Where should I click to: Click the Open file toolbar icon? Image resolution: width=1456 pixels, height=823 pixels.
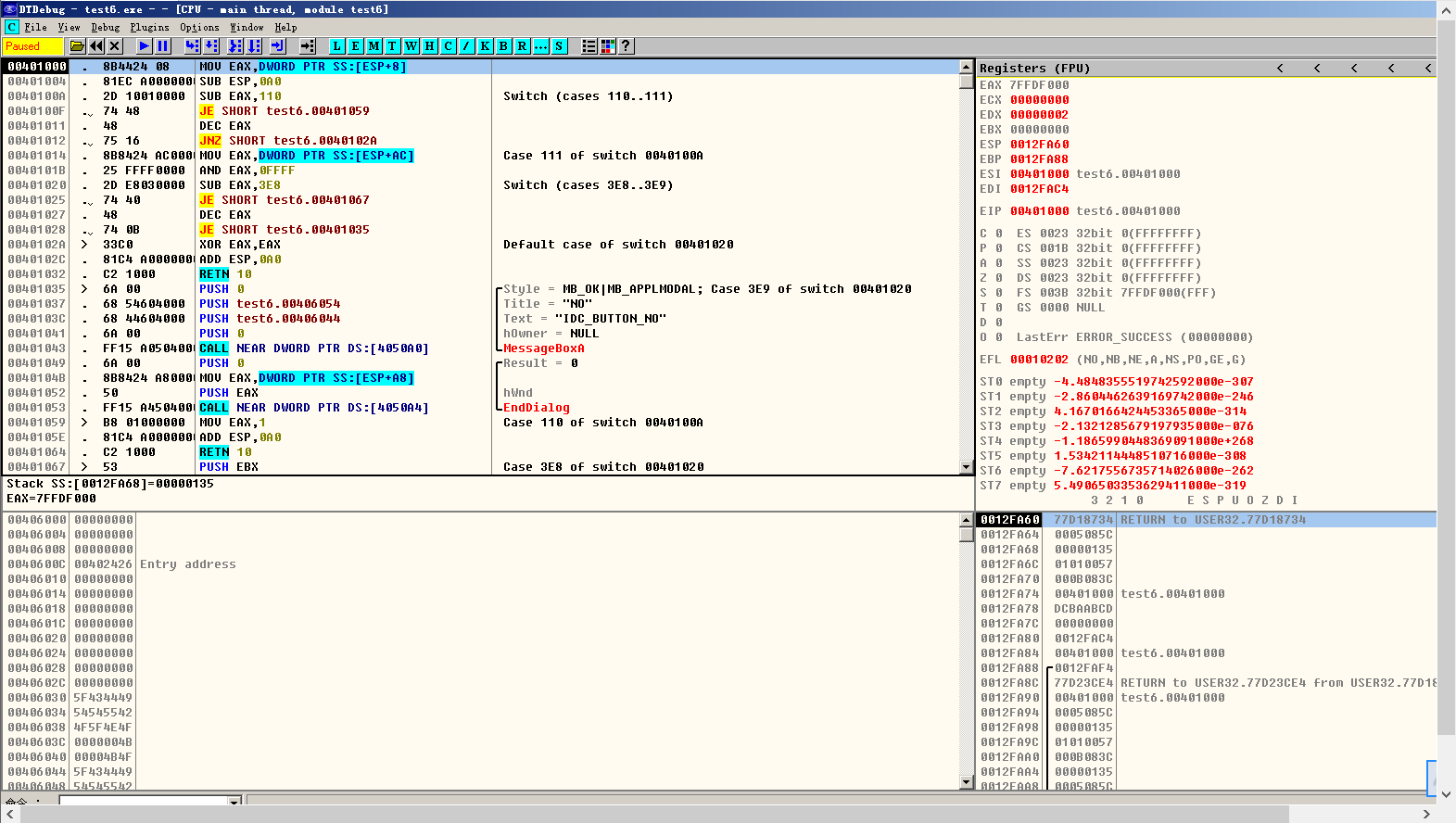78,46
